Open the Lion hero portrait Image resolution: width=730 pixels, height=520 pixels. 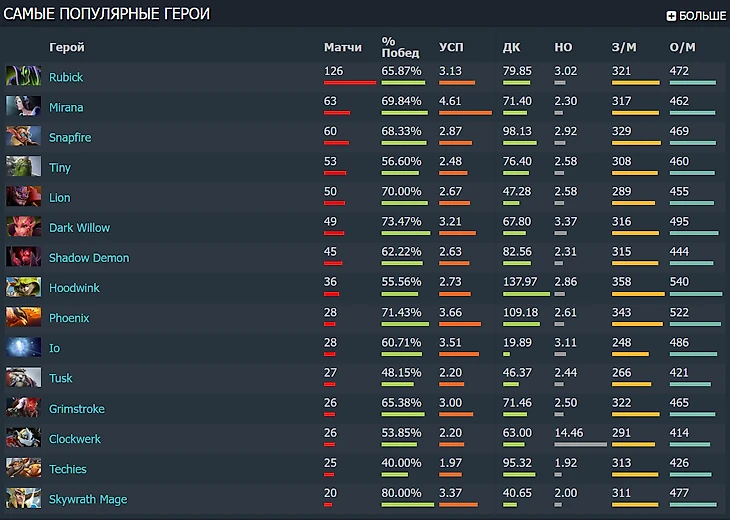coord(23,196)
